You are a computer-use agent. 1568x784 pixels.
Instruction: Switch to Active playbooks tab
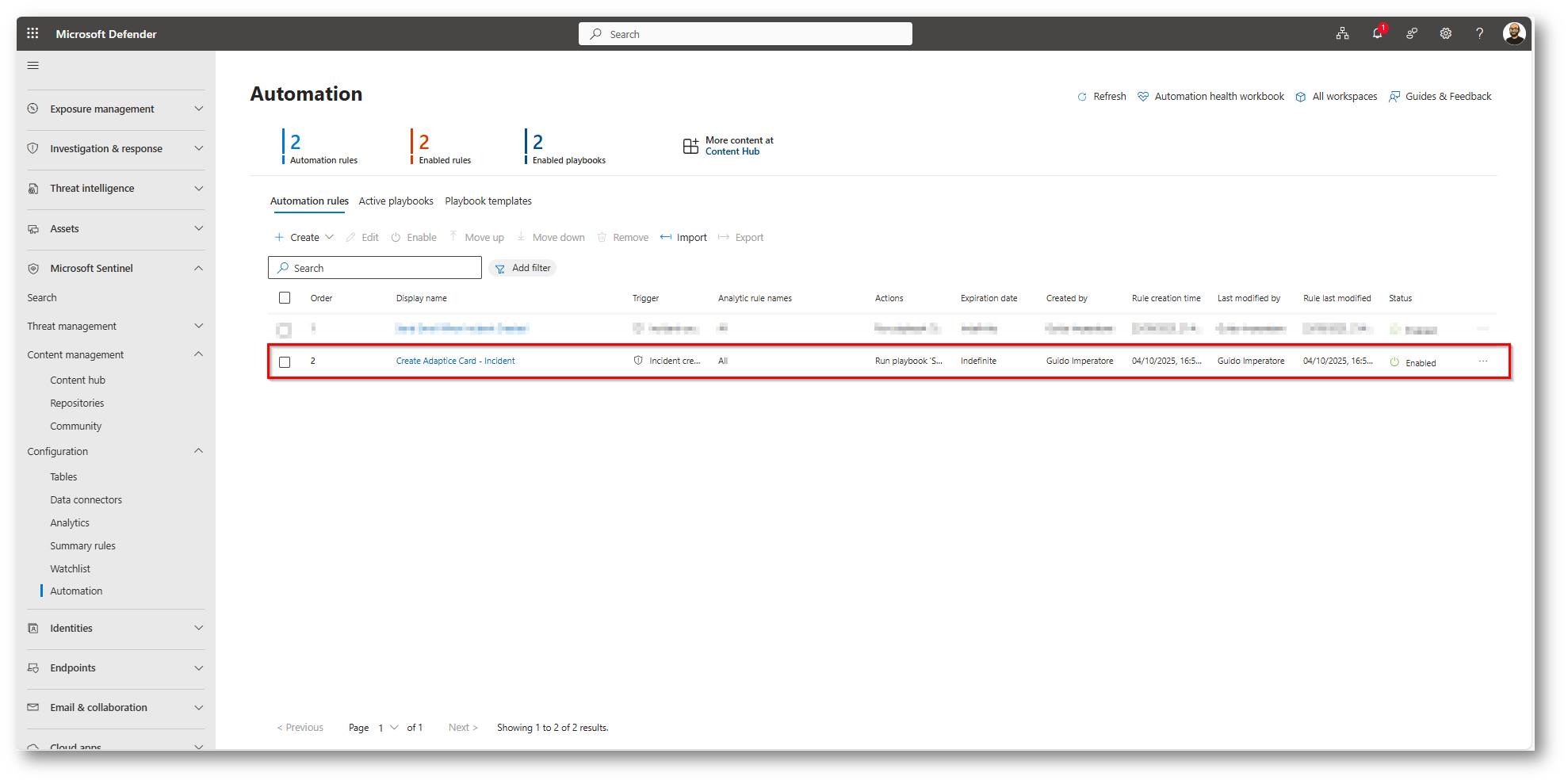pyautogui.click(x=396, y=201)
